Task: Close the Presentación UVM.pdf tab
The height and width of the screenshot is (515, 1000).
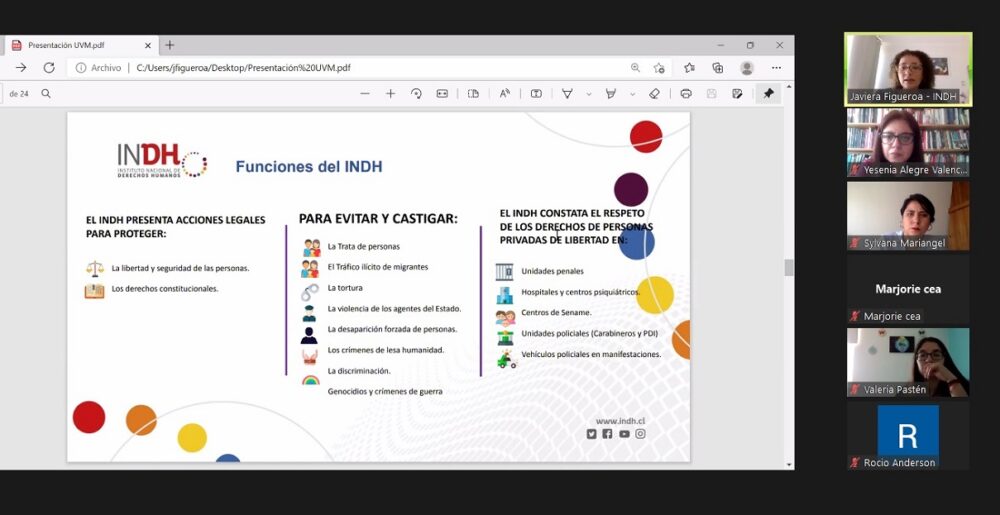Action: [148, 45]
